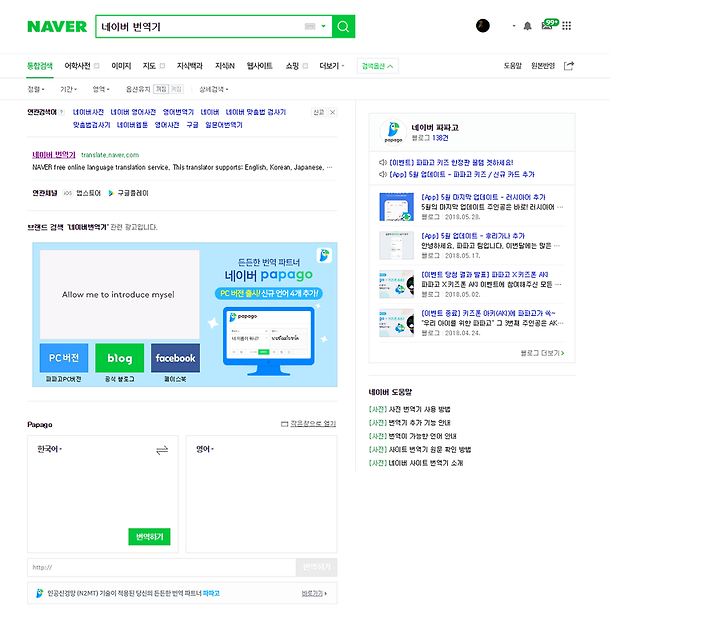Click the PC버전 button in the Papago ad
Image resolution: width=720 pixels, height=619 pixels.
(x=64, y=358)
